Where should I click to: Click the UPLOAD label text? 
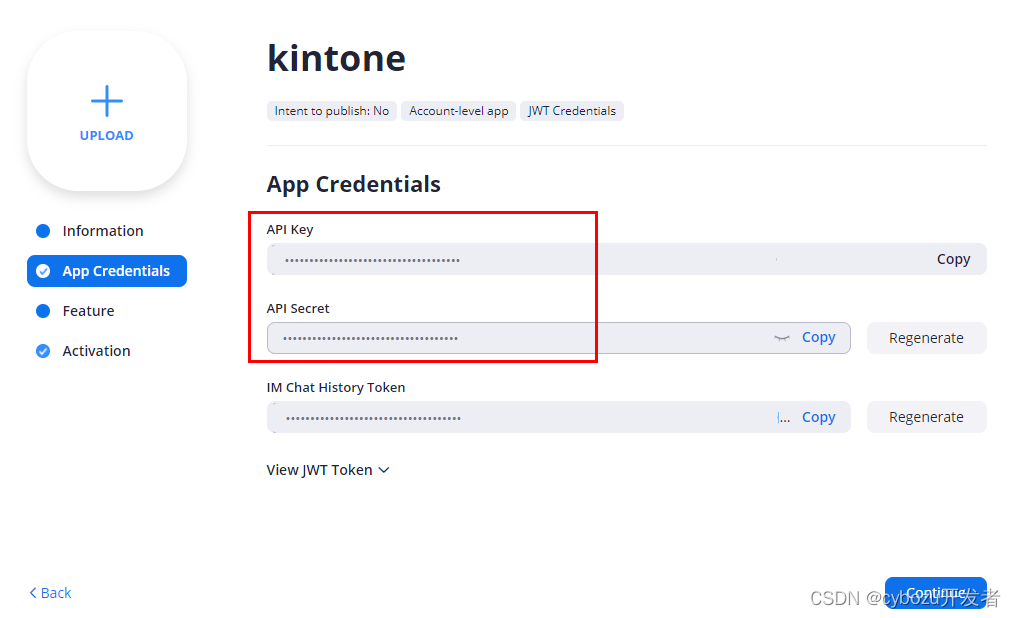[x=107, y=136]
